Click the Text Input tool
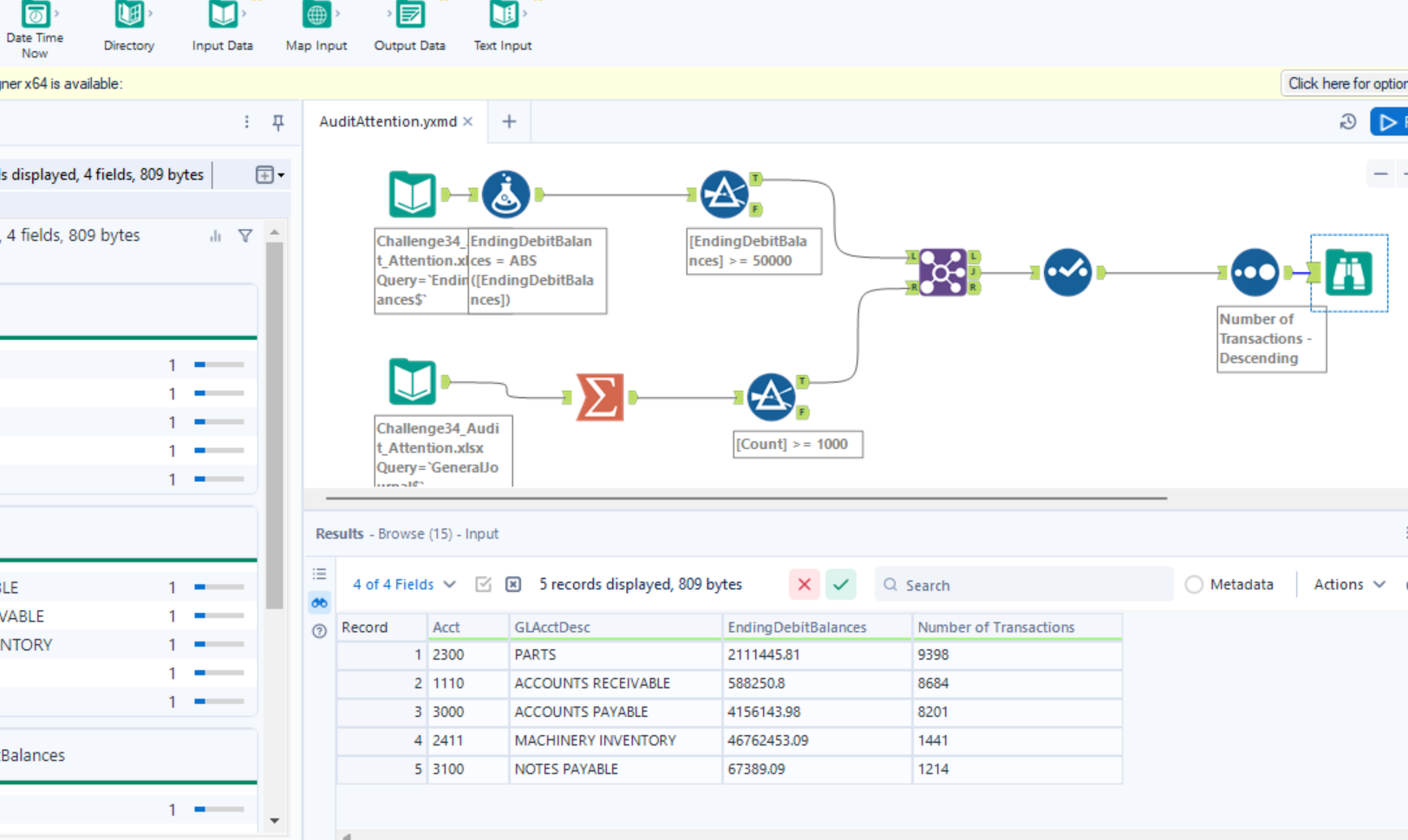The image size is (1408, 840). (503, 26)
